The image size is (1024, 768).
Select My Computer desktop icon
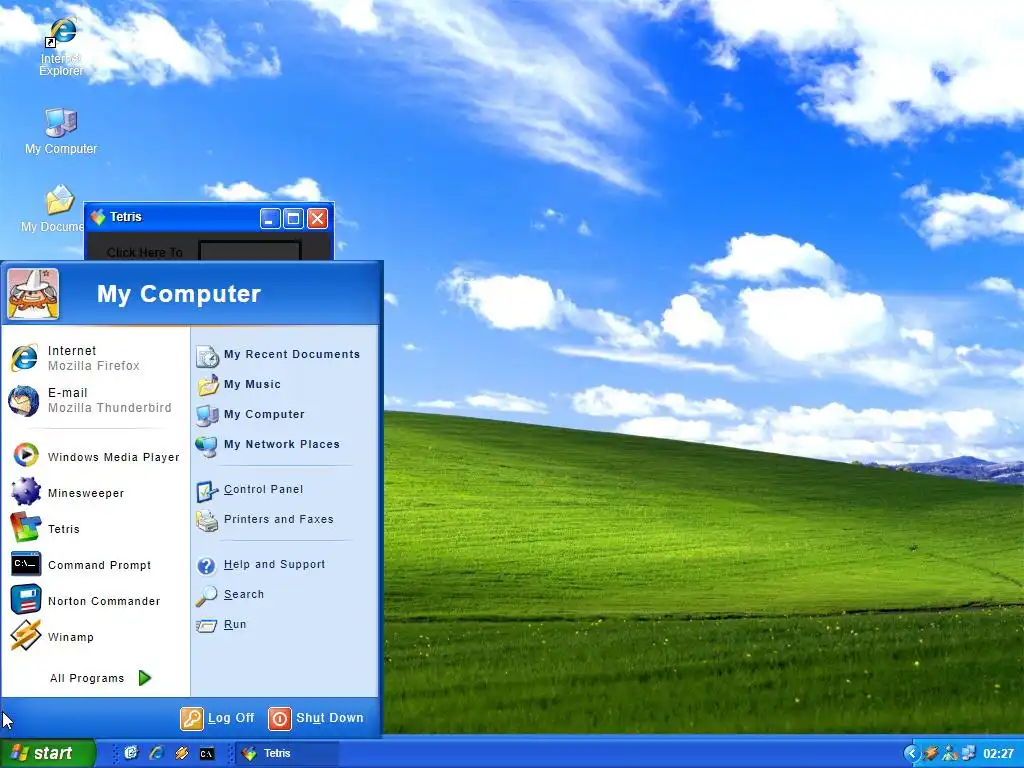(x=61, y=131)
